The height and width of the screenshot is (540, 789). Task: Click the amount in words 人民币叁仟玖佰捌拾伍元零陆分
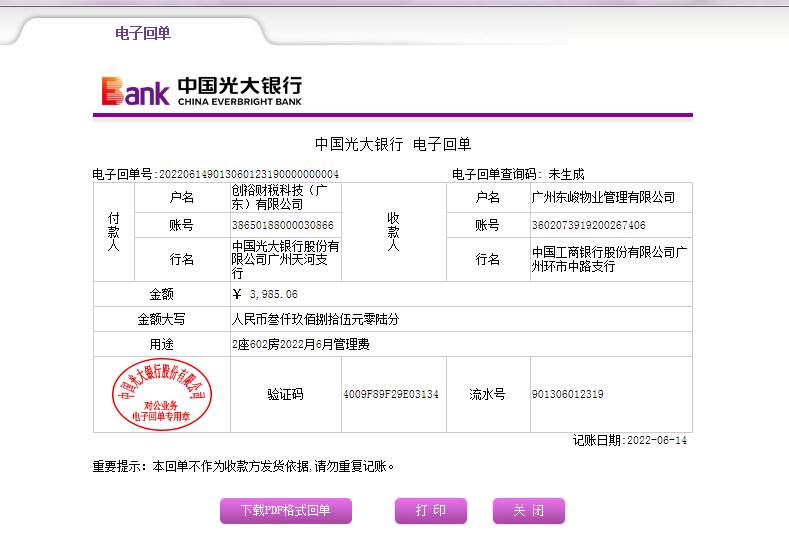click(315, 320)
